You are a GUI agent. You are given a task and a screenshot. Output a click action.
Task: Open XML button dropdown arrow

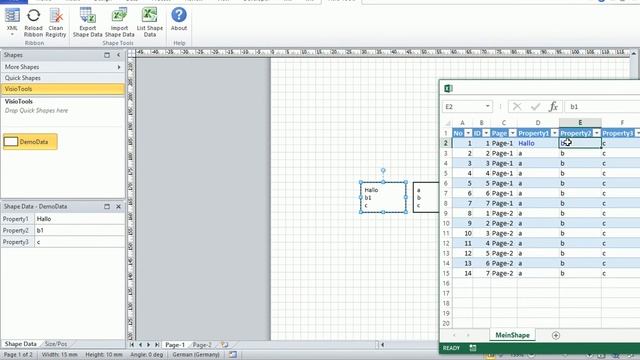click(12, 35)
